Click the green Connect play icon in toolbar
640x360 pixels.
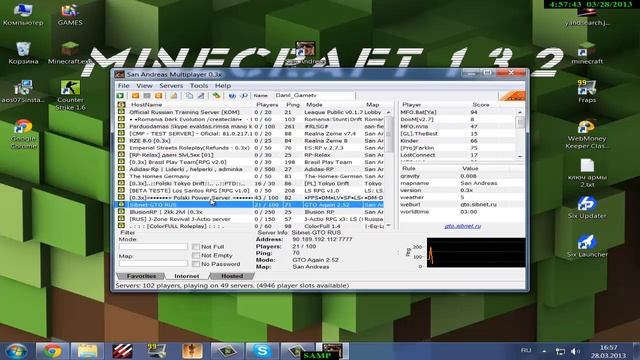[120, 96]
